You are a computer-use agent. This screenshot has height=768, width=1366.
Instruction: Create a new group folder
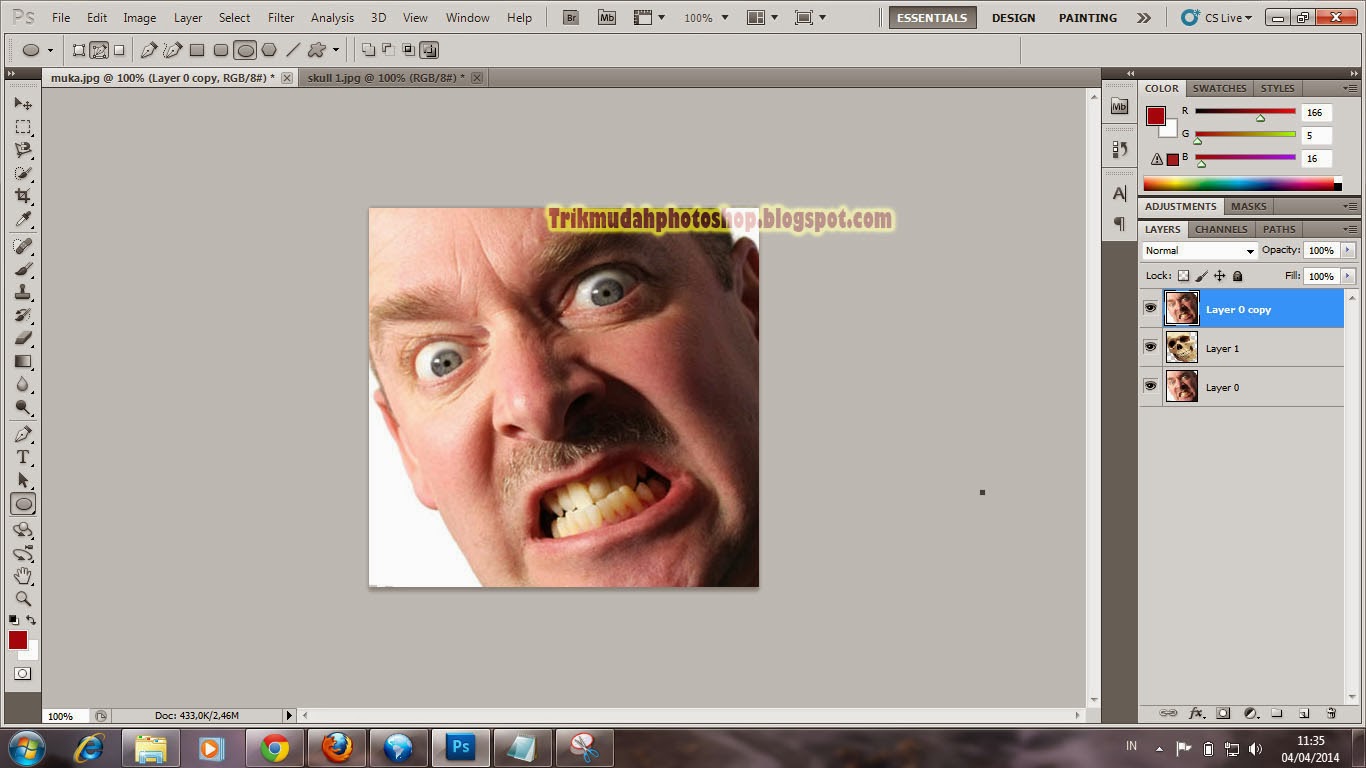tap(1277, 713)
